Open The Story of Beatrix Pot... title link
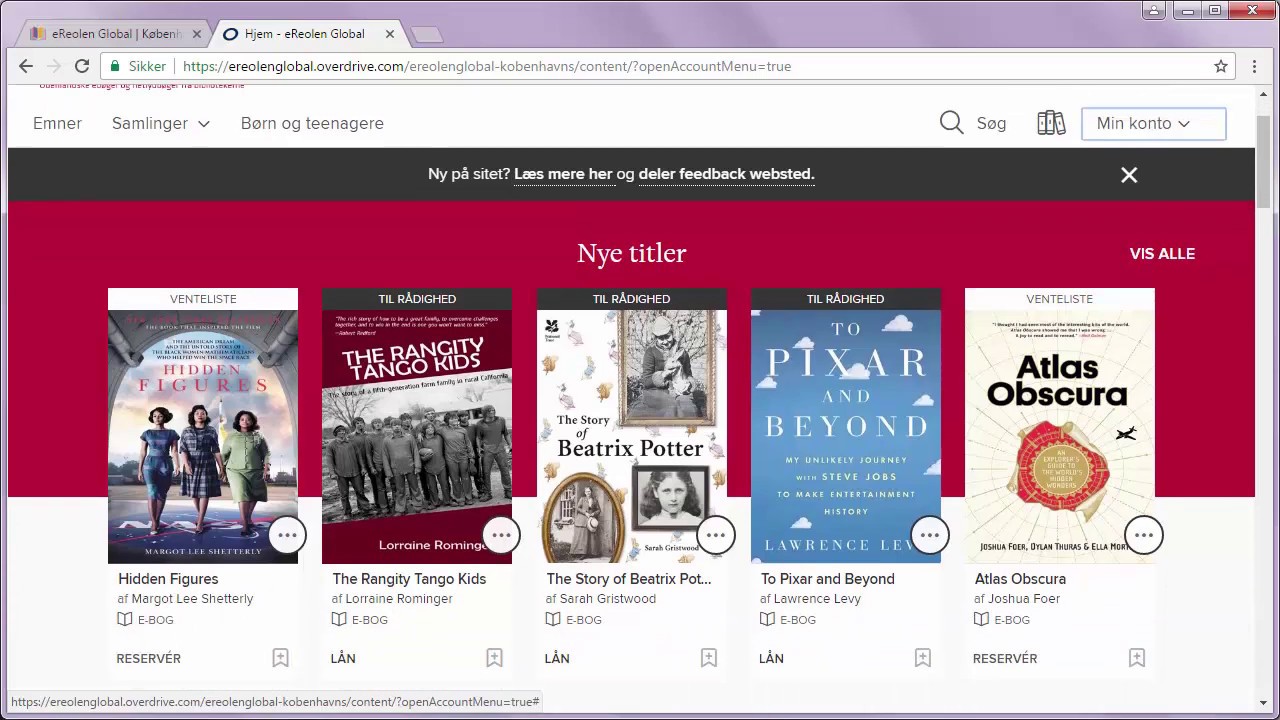 coord(629,579)
